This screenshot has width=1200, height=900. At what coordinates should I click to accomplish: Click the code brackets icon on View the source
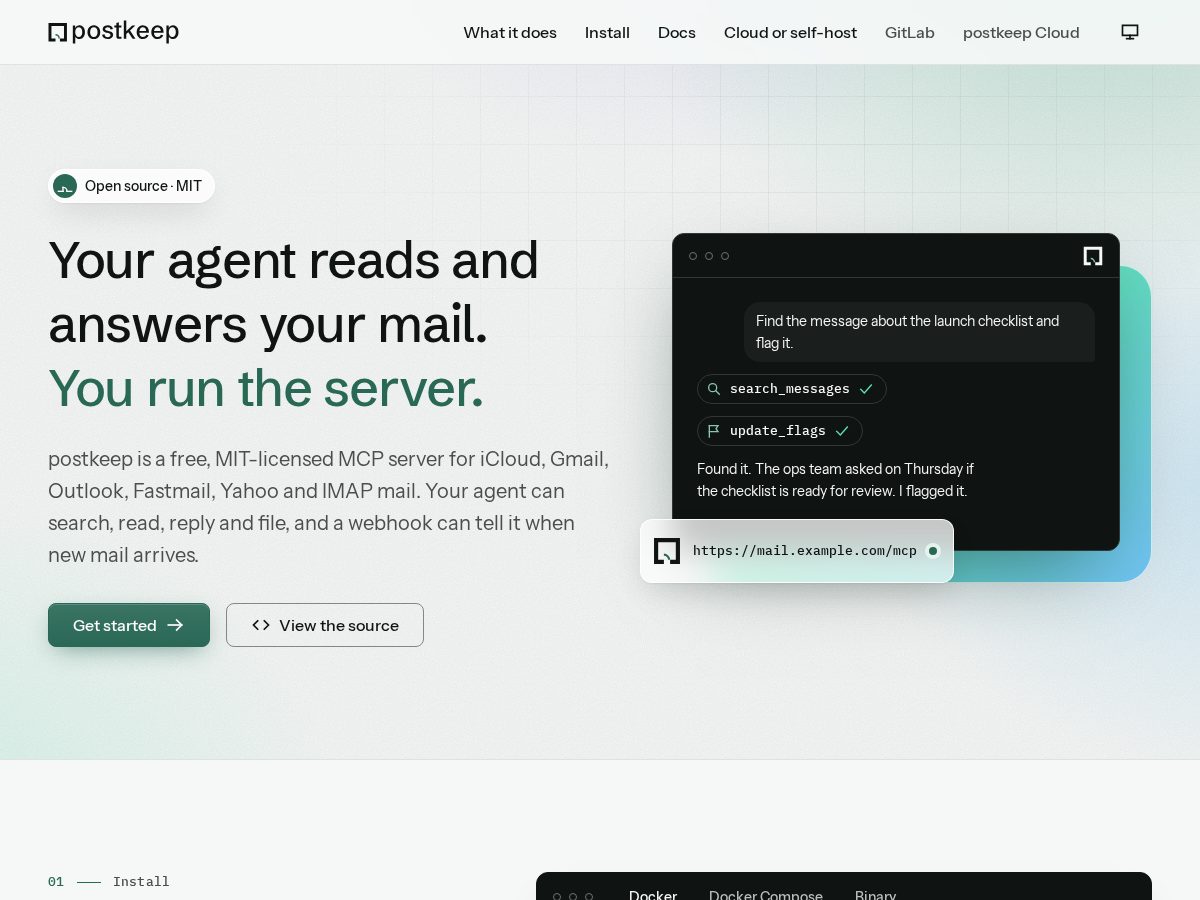pos(261,625)
